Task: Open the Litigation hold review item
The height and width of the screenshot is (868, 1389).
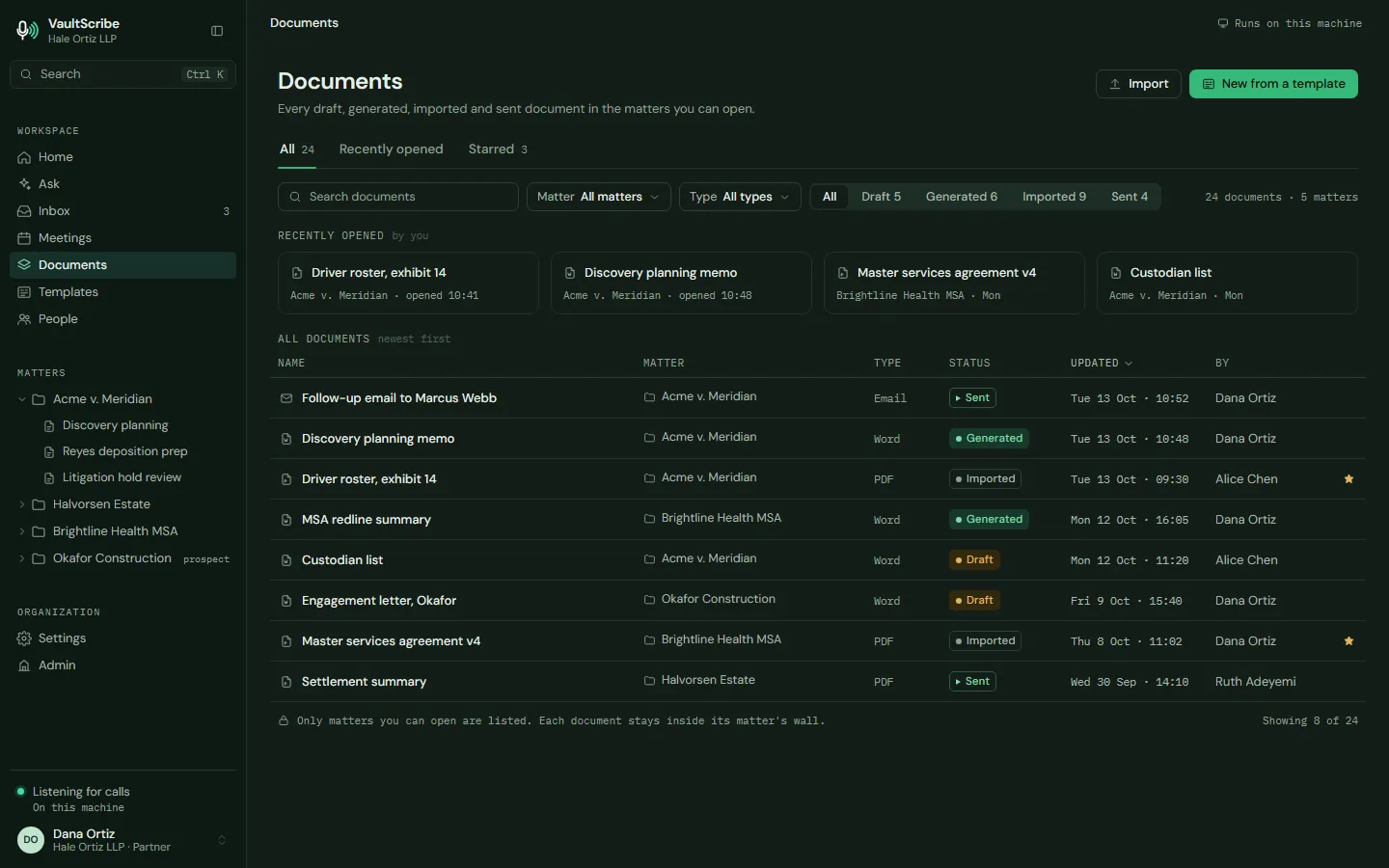Action: pyautogui.click(x=123, y=477)
